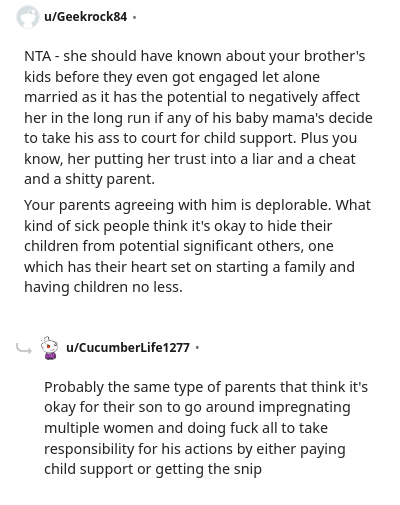Open Geekrock84's profile avatar
The image size is (400, 505).
click(x=28, y=17)
